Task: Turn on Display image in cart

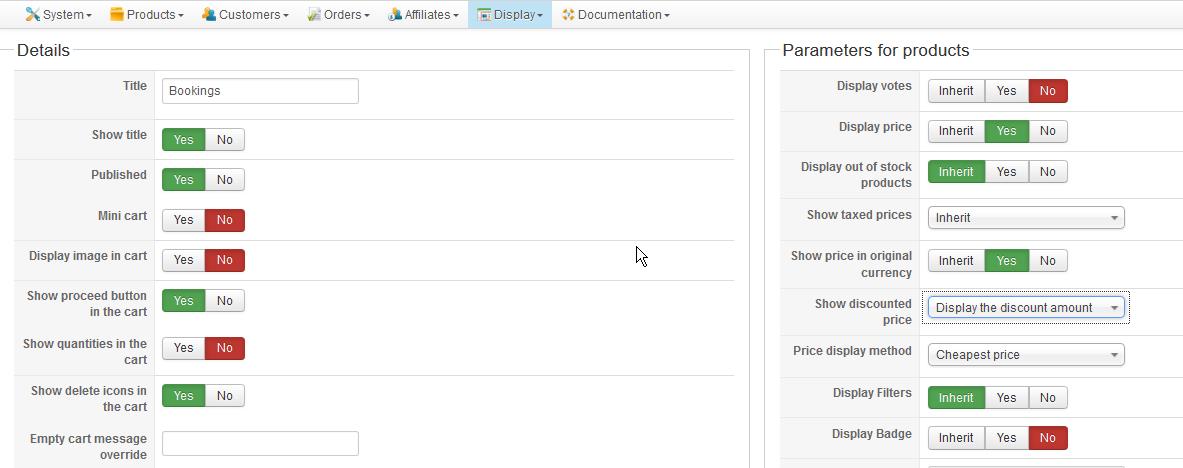Action: coord(184,260)
